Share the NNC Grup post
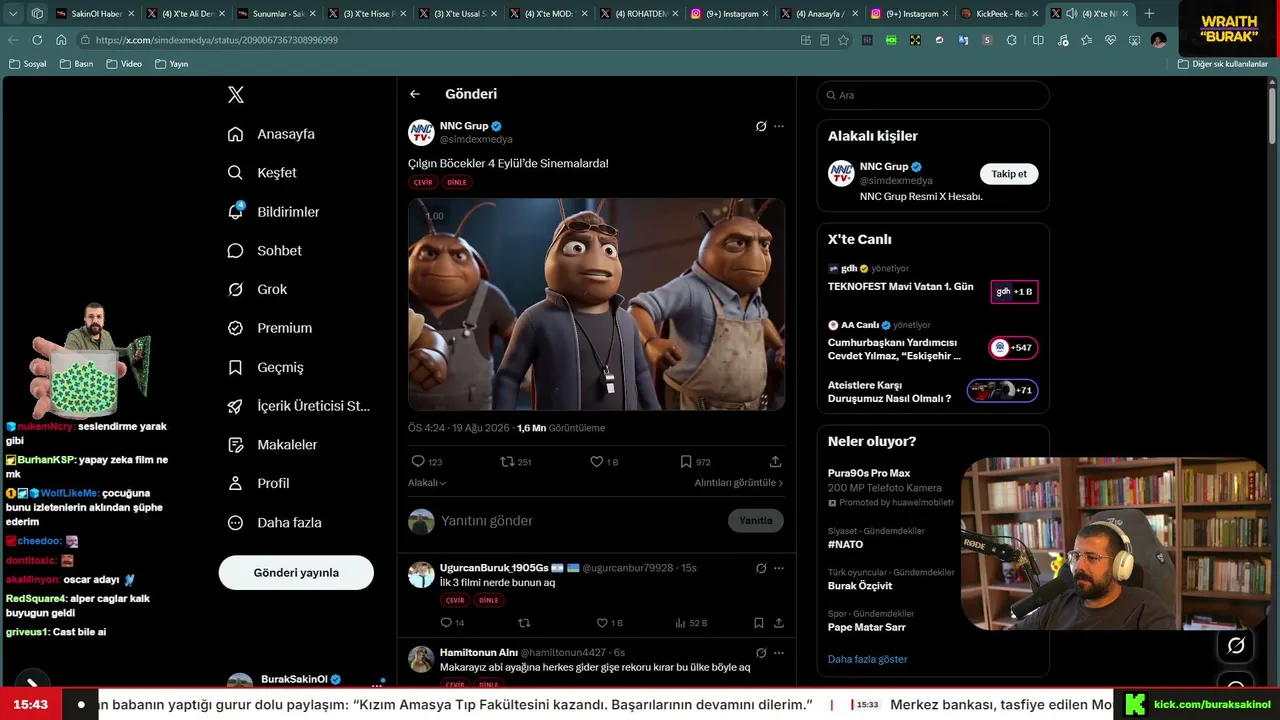This screenshot has height=720, width=1280. click(x=775, y=462)
